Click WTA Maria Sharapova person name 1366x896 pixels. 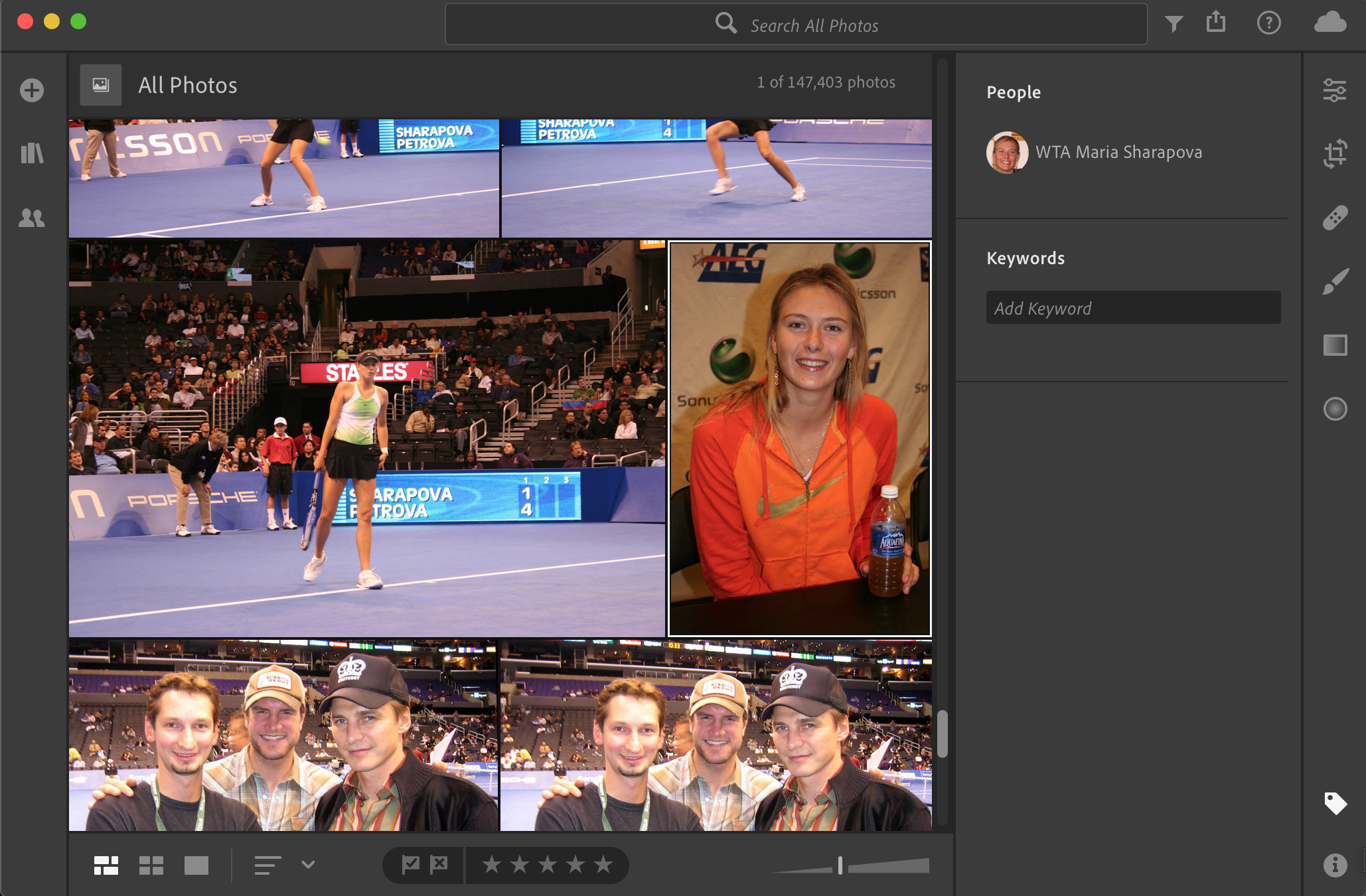[x=1118, y=152]
